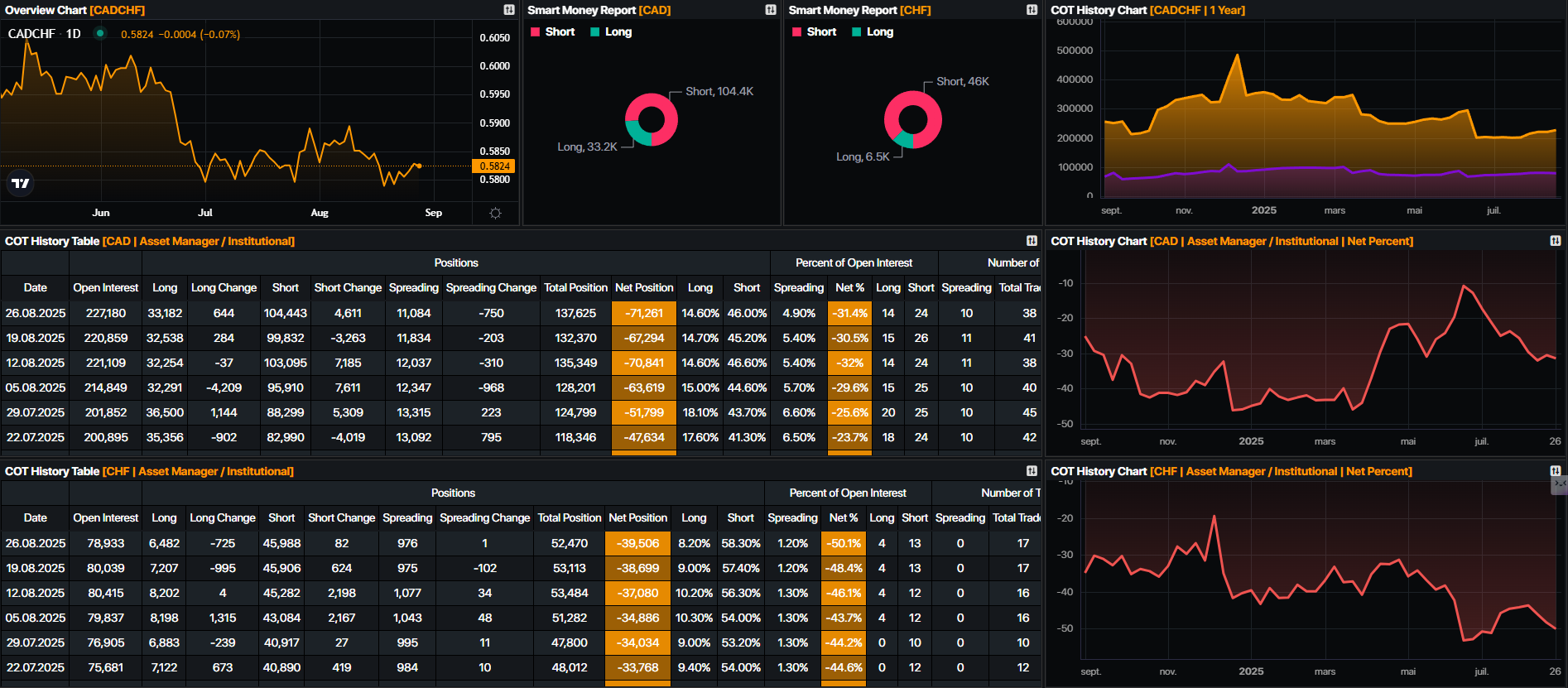Toggle the Long legend in CAD Smart Money Report
The height and width of the screenshot is (688, 1568).
(611, 31)
